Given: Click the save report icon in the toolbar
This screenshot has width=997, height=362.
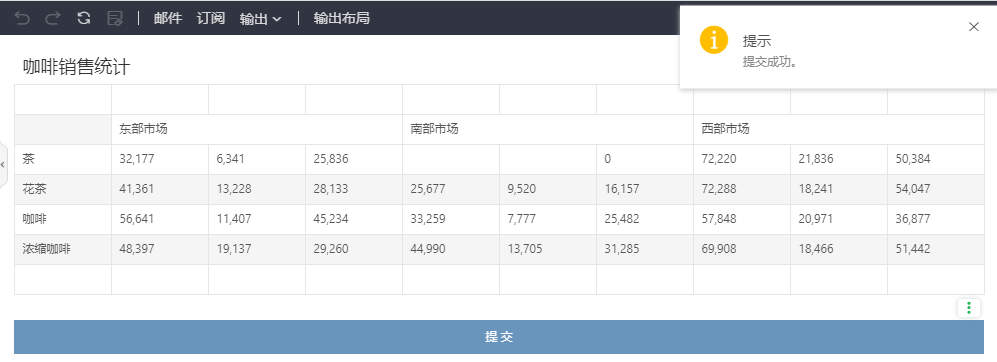Looking at the screenshot, I should [115, 18].
